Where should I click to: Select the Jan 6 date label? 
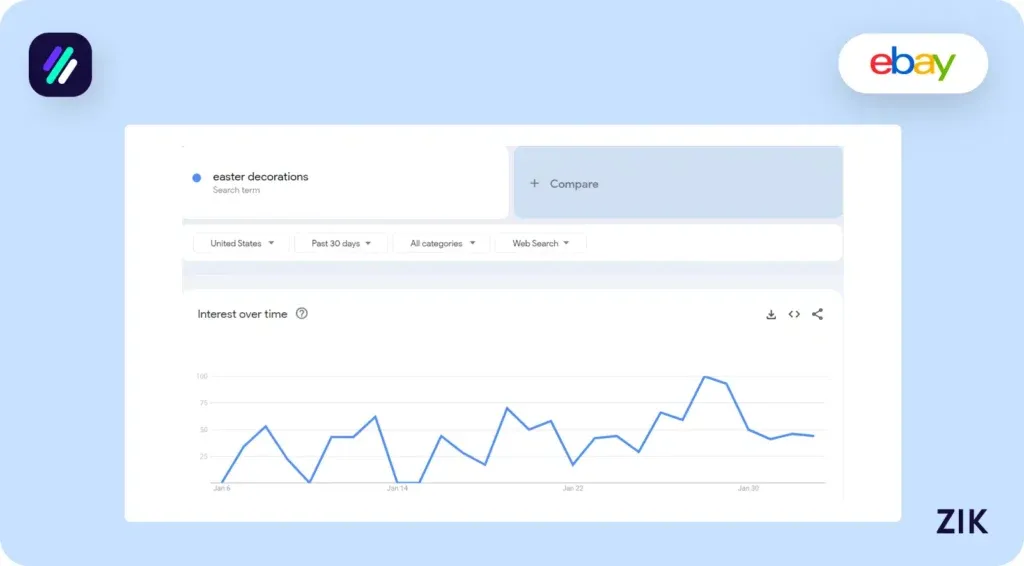click(x=221, y=489)
